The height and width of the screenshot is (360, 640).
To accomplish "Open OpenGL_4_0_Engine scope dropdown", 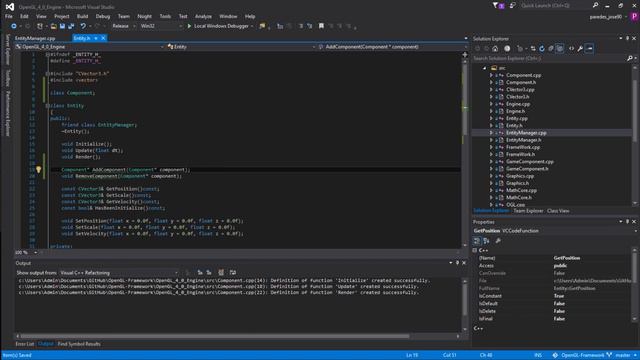I will (89, 47).
